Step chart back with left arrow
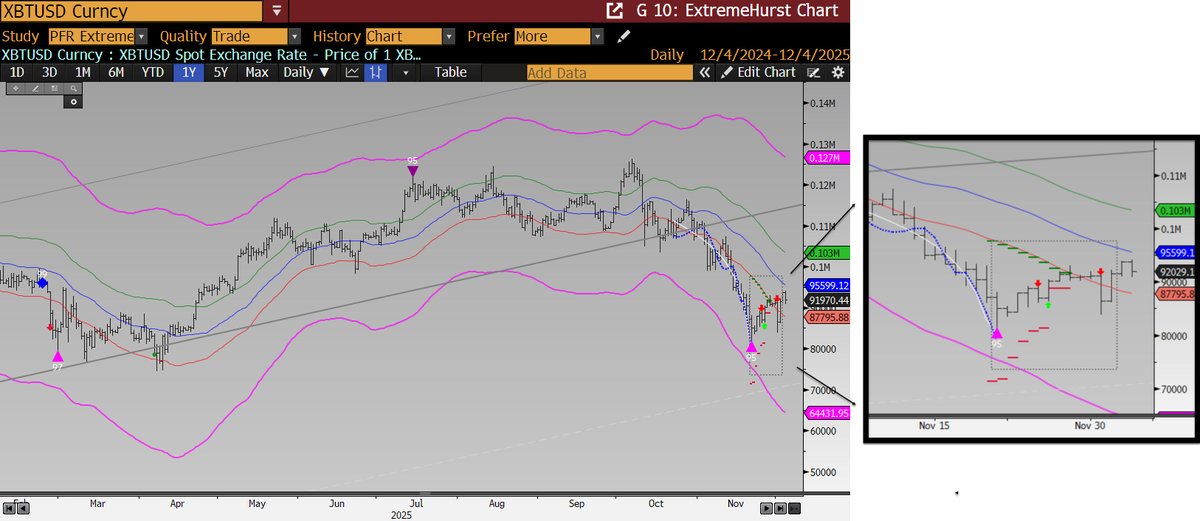This screenshot has height=521, width=1200. [23, 508]
